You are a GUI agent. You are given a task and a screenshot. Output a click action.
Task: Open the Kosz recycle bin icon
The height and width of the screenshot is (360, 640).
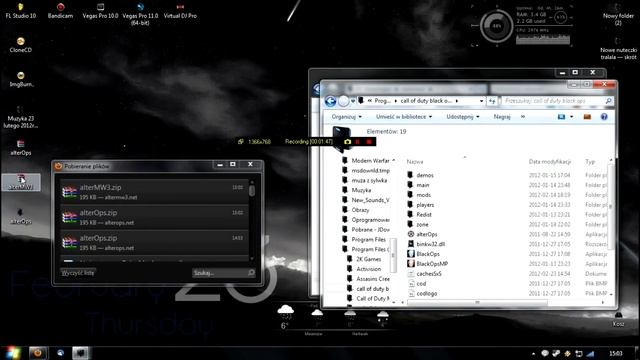coord(618,319)
